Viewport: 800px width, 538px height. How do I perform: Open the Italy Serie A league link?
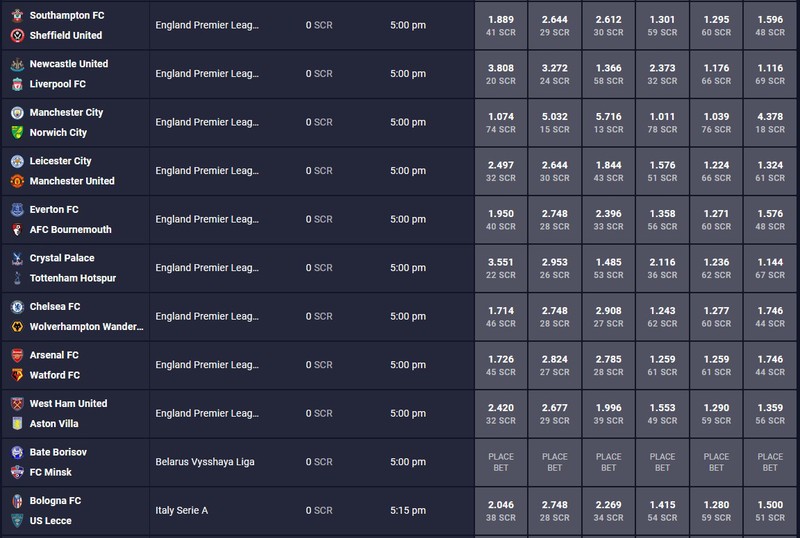click(x=182, y=510)
